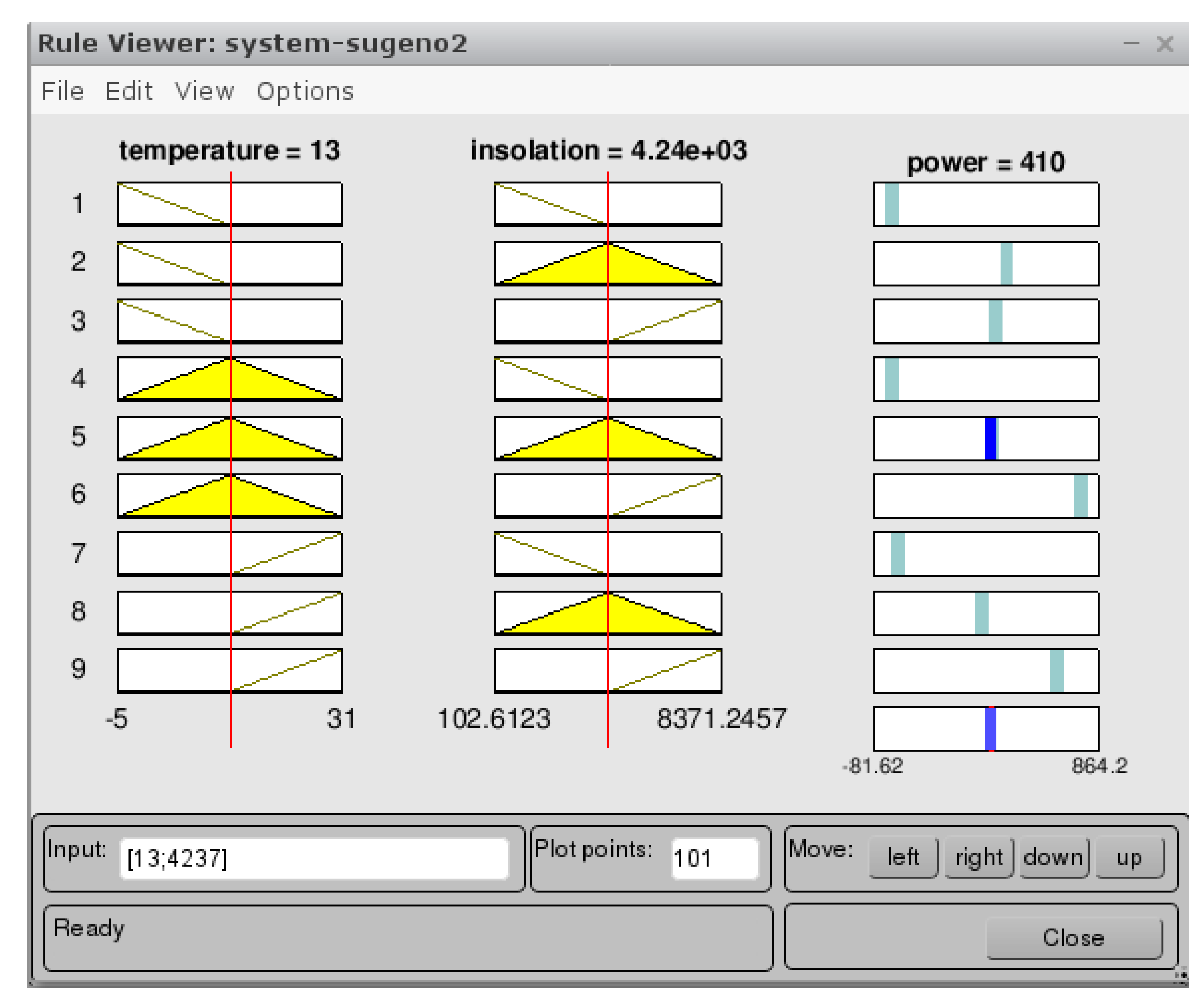Image resolution: width=1204 pixels, height=1006 pixels.
Task: Select rule number 5 label
Action: pos(79,437)
